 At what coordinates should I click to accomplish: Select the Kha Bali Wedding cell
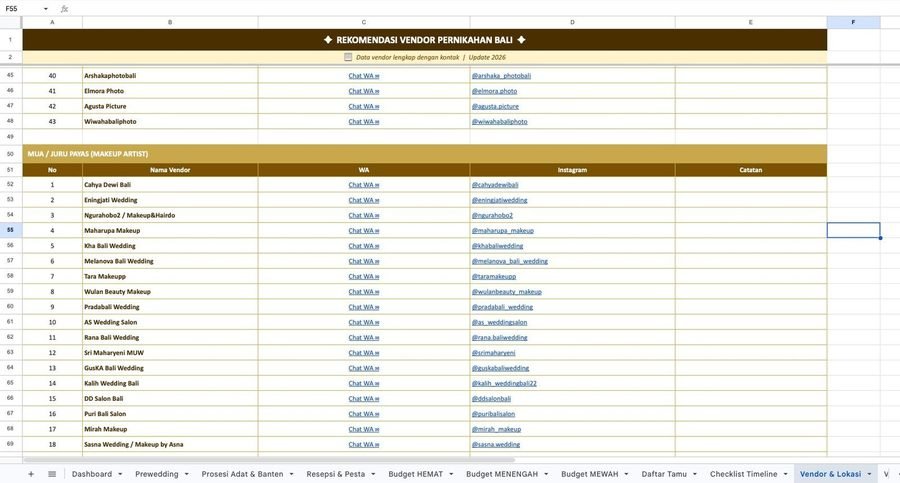170,246
